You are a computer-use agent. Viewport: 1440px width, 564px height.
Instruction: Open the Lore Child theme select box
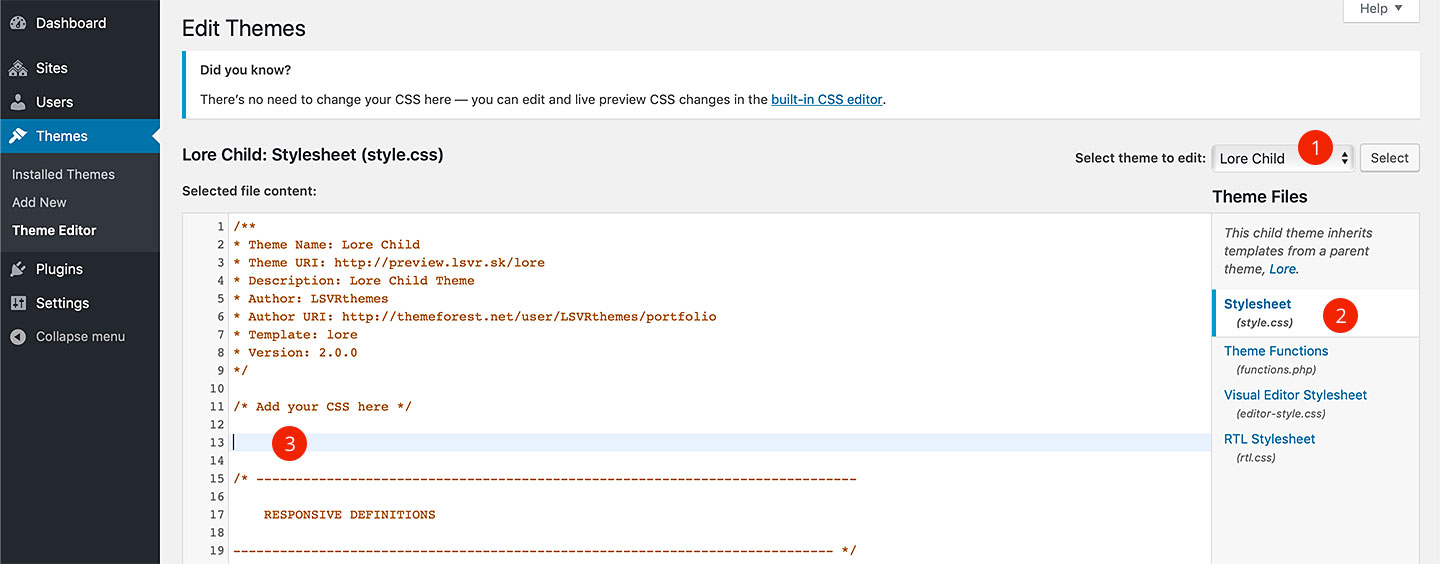point(1283,158)
